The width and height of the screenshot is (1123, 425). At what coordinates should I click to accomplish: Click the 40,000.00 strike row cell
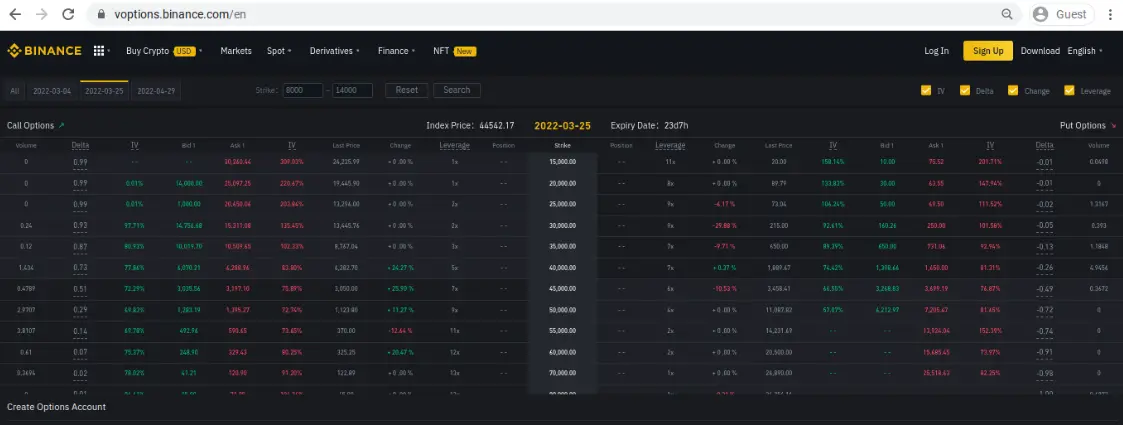562,267
